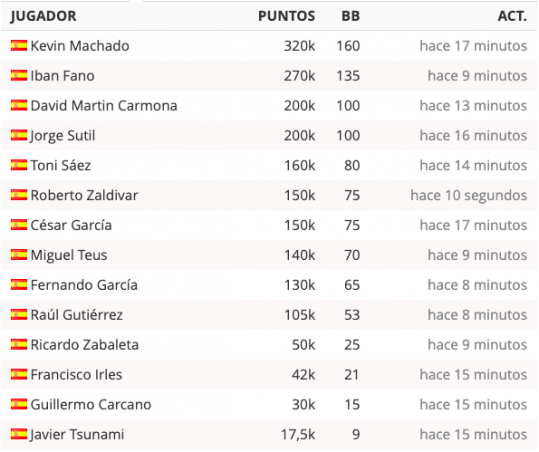Click the flag icon next to Iban Fano
The image size is (539, 452).
coord(19,75)
